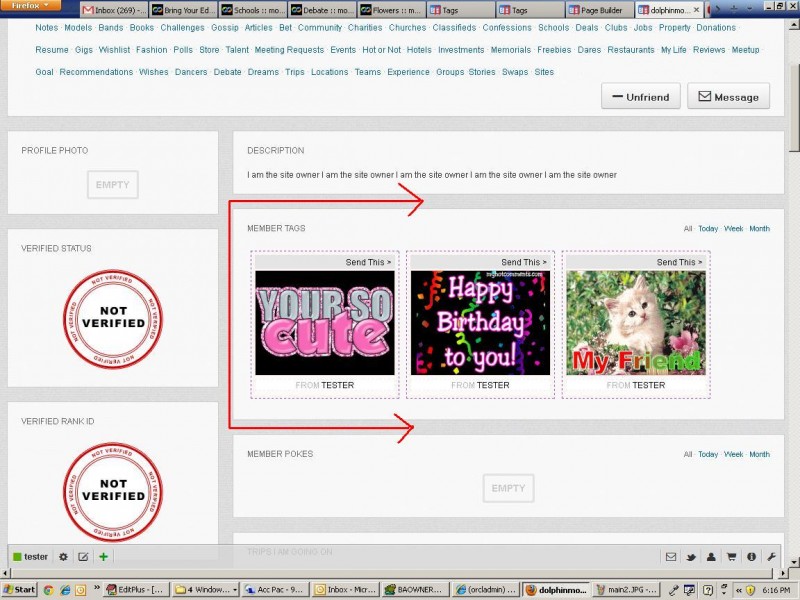Viewport: 800px width, 600px height.
Task: Open the Debate menu link
Action: click(x=228, y=72)
